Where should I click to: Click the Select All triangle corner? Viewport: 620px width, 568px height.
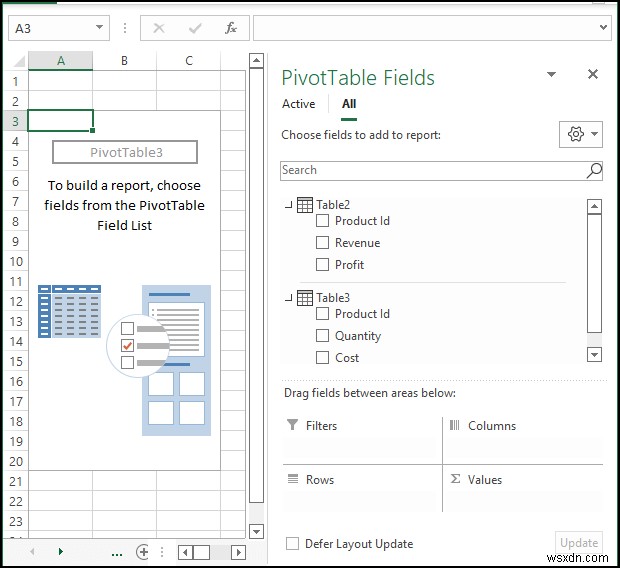19,61
